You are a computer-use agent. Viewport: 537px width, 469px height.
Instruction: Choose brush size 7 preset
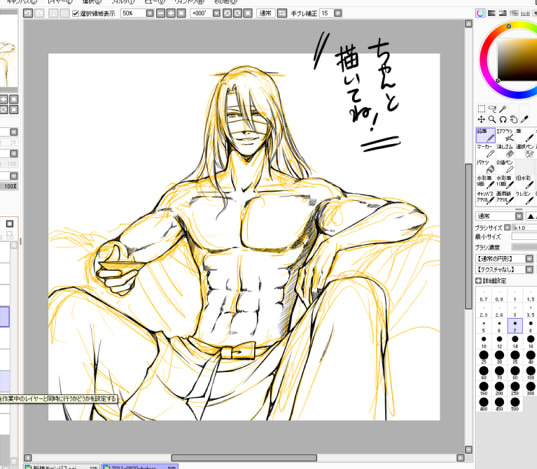(515, 325)
